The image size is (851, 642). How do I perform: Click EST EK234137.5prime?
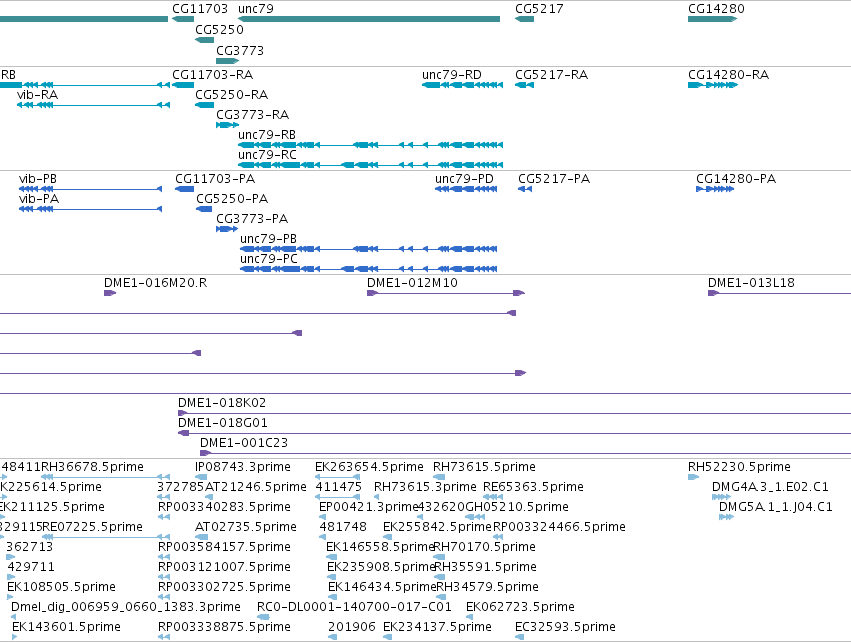[388, 638]
